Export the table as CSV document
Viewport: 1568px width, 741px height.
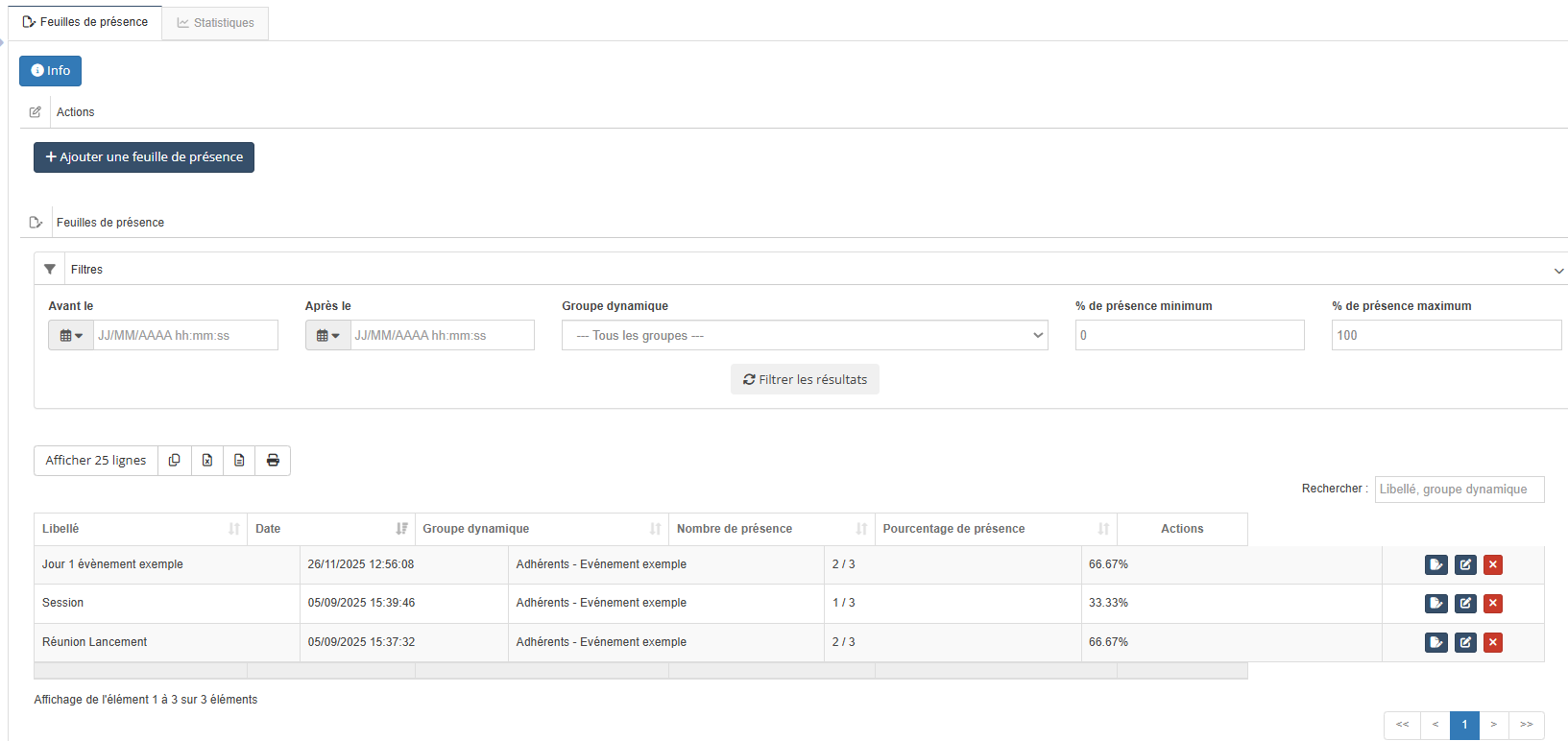click(x=239, y=461)
